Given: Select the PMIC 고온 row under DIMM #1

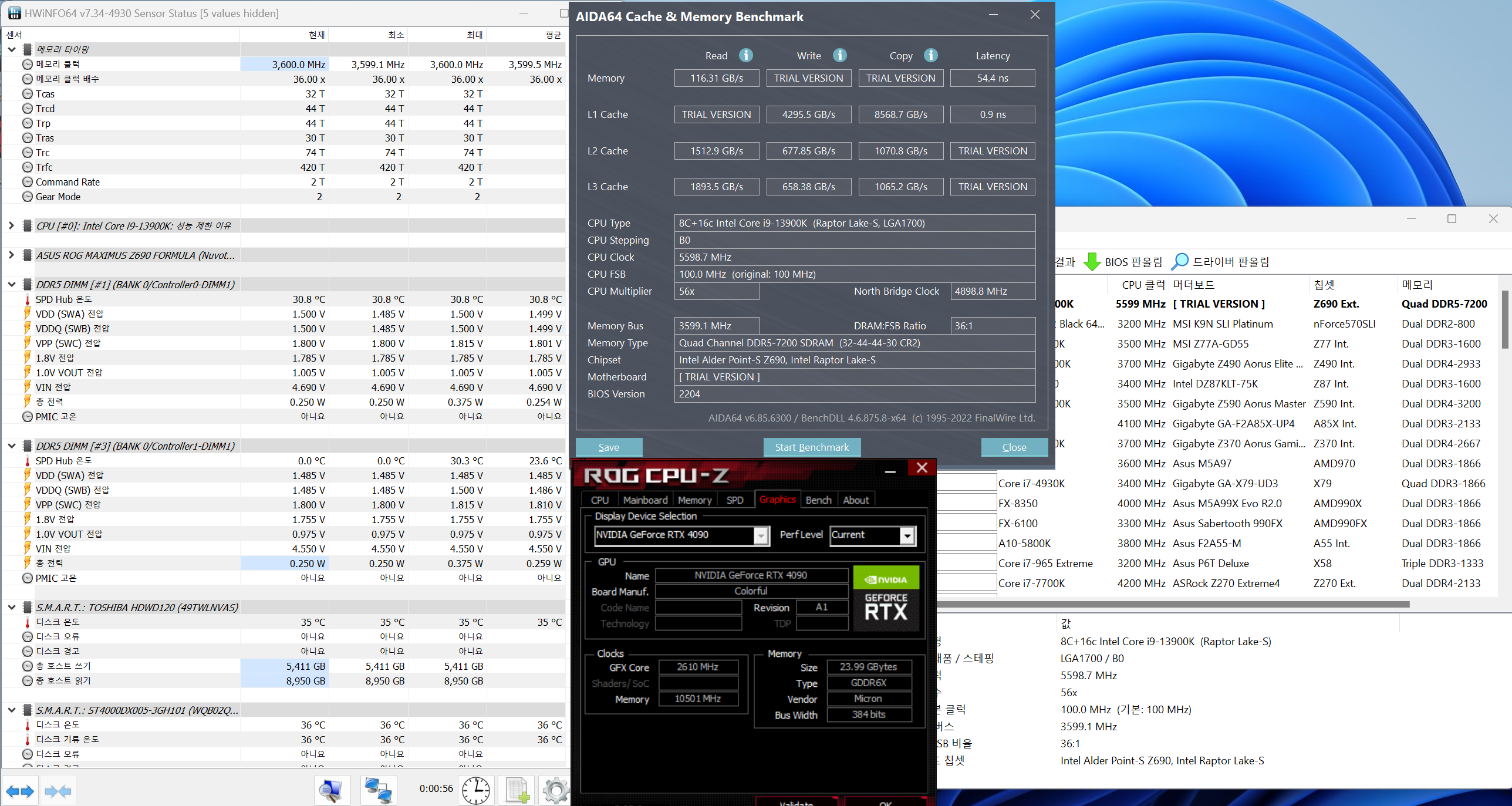Looking at the screenshot, I should click(284, 417).
